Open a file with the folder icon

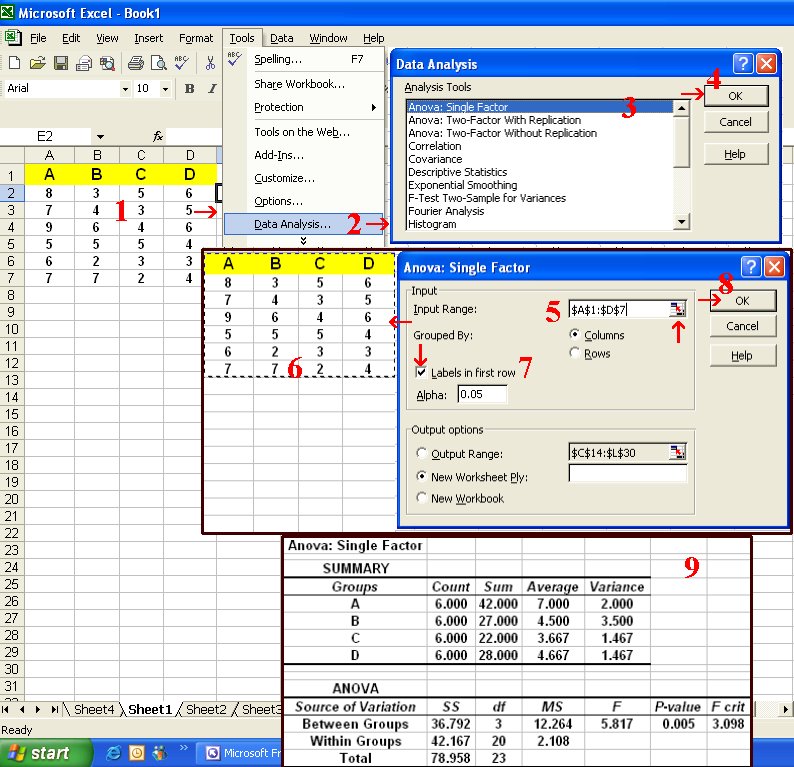coord(37,63)
